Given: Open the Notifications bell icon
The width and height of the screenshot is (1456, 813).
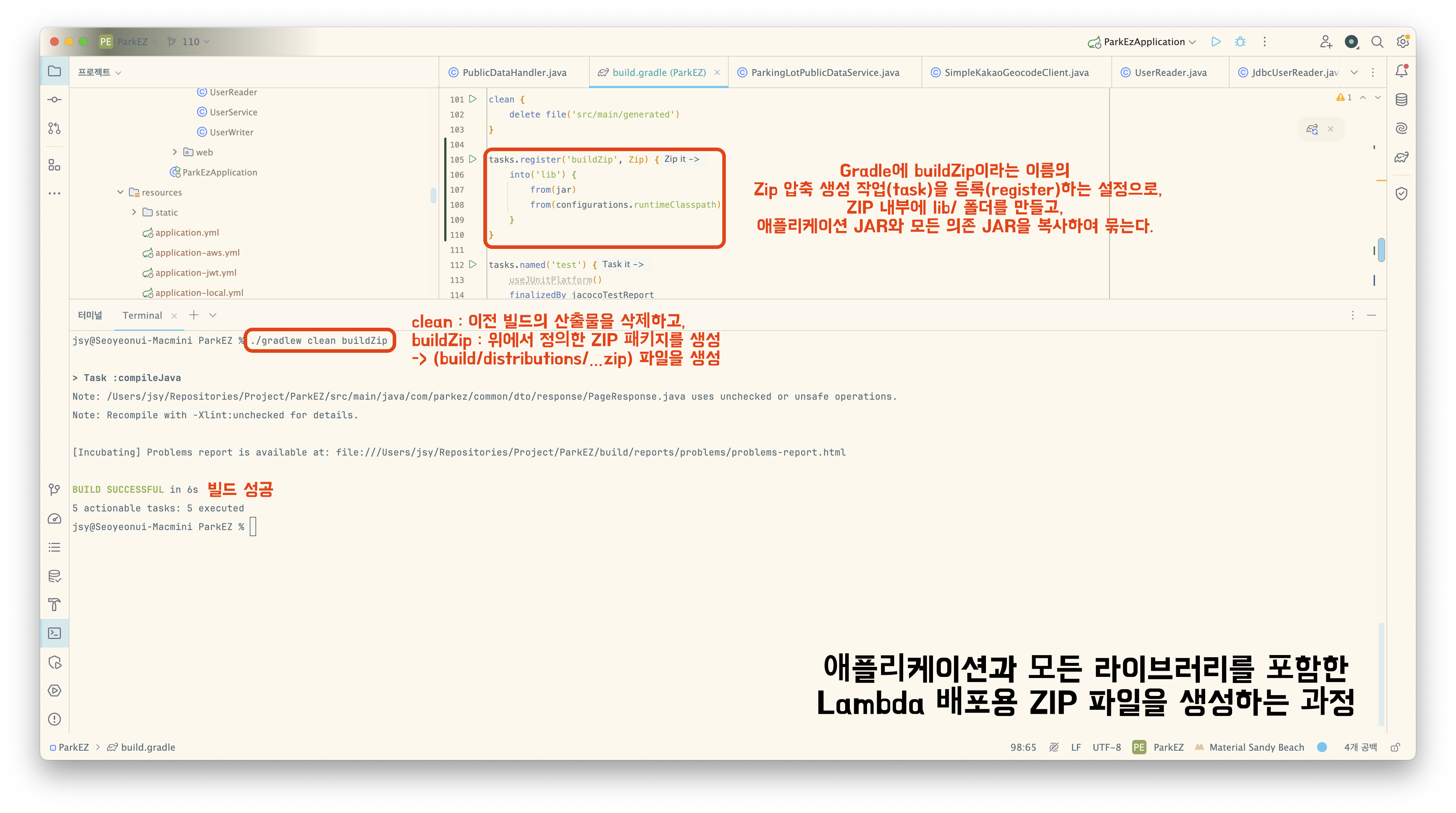Looking at the screenshot, I should click(x=1401, y=71).
